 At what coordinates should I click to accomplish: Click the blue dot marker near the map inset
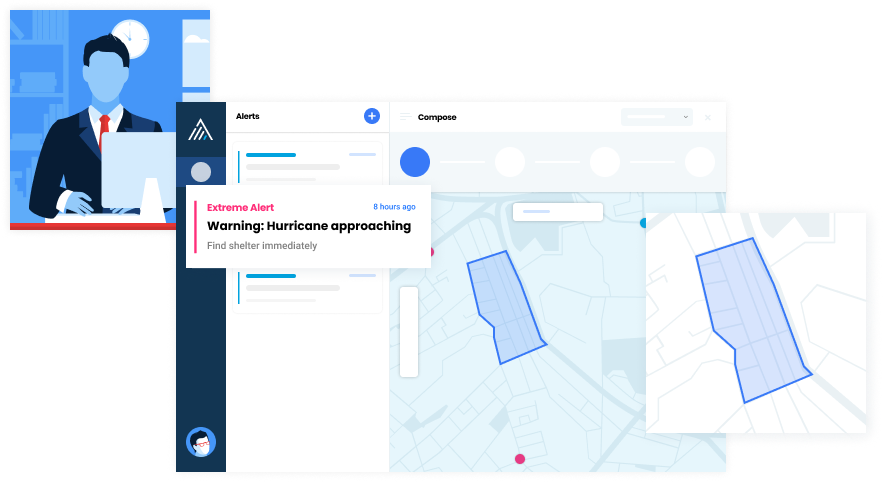coord(643,223)
